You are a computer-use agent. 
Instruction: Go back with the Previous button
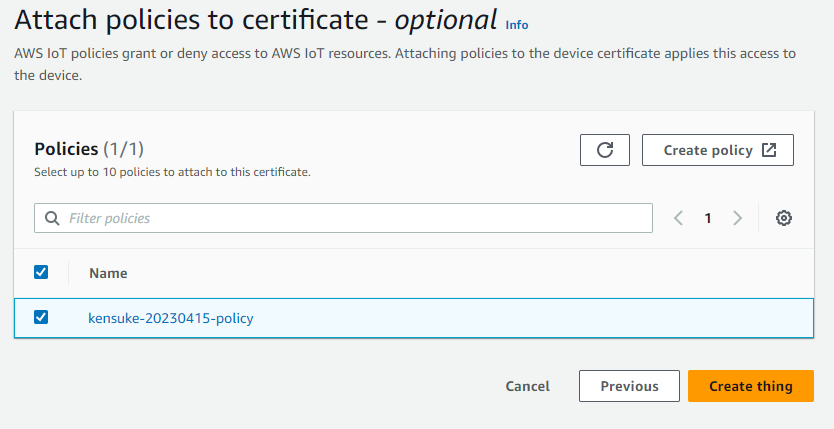pos(629,386)
